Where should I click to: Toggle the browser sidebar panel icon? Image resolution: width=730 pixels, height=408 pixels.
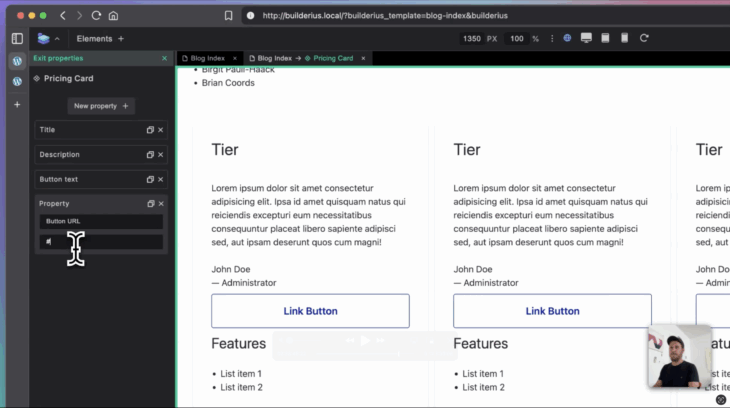point(17,38)
